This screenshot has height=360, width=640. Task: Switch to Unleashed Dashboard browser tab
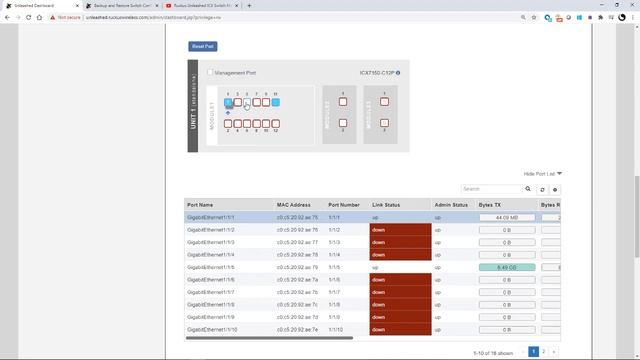(x=42, y=6)
